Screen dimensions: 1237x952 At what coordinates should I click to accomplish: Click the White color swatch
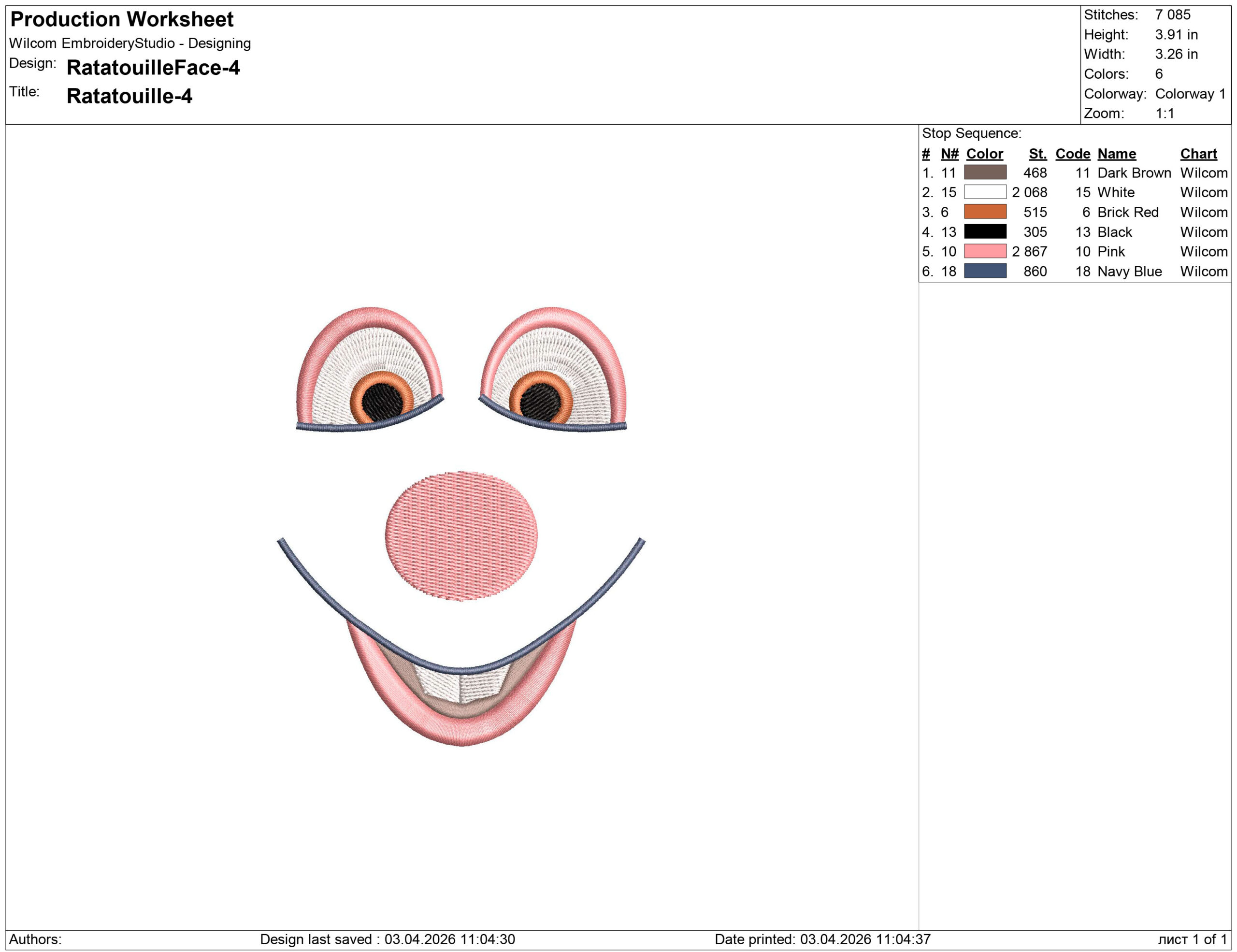985,192
